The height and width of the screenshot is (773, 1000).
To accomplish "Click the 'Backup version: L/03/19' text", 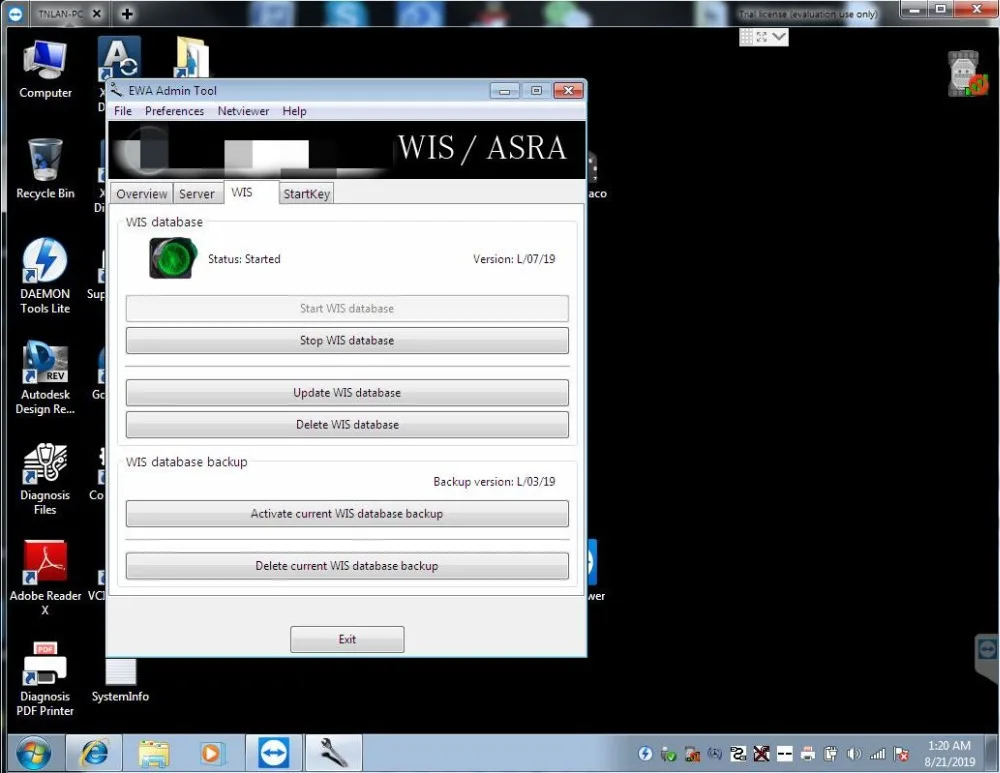I will [494, 482].
